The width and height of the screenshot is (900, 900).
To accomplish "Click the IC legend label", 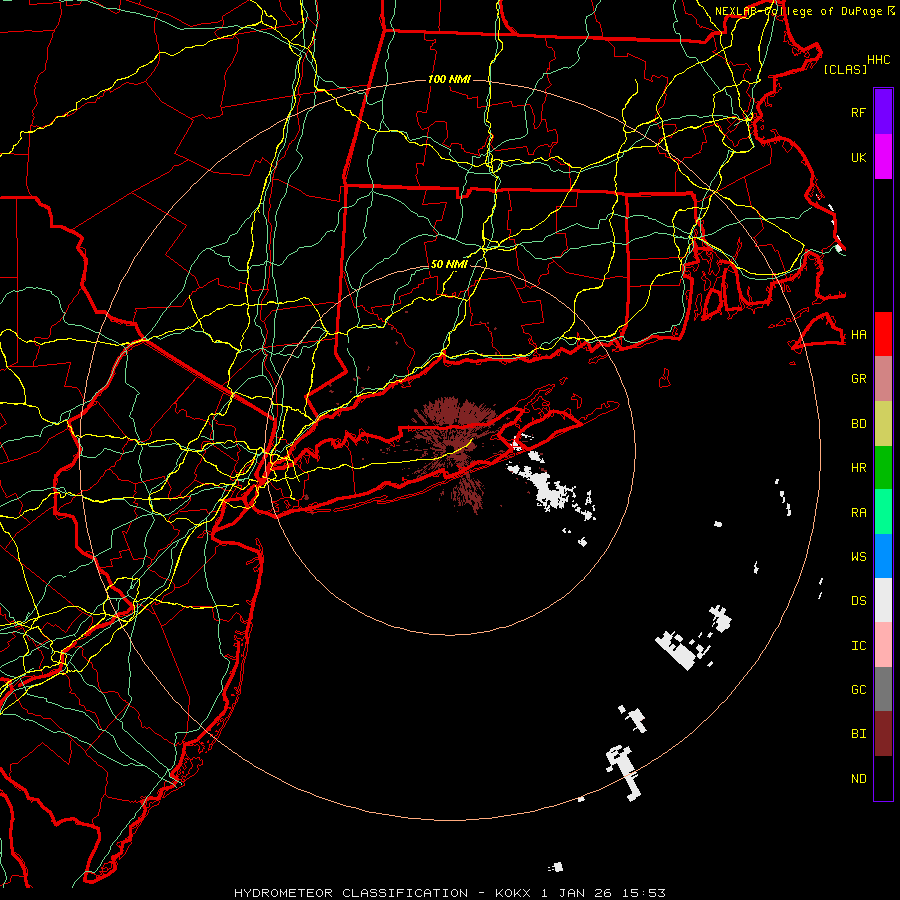I will [858, 645].
